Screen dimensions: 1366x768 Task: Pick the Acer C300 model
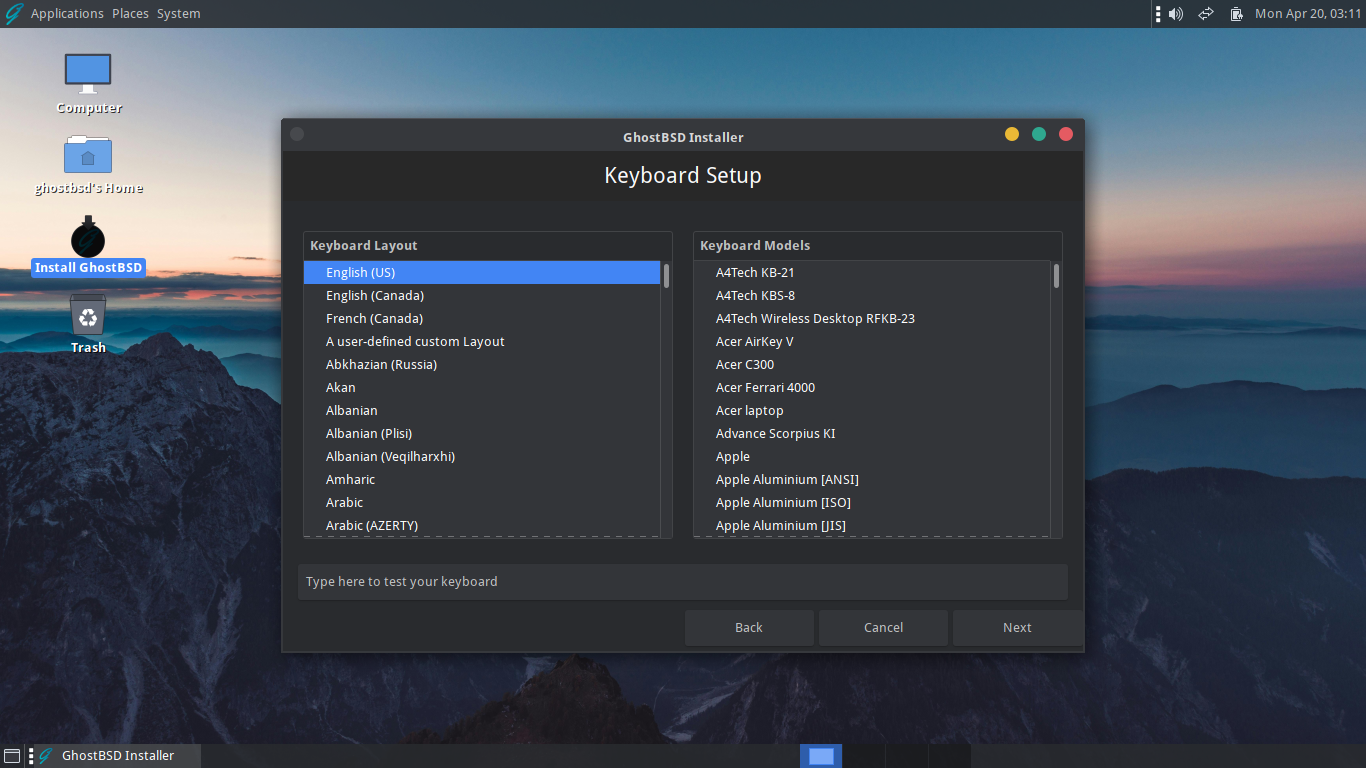point(872,365)
